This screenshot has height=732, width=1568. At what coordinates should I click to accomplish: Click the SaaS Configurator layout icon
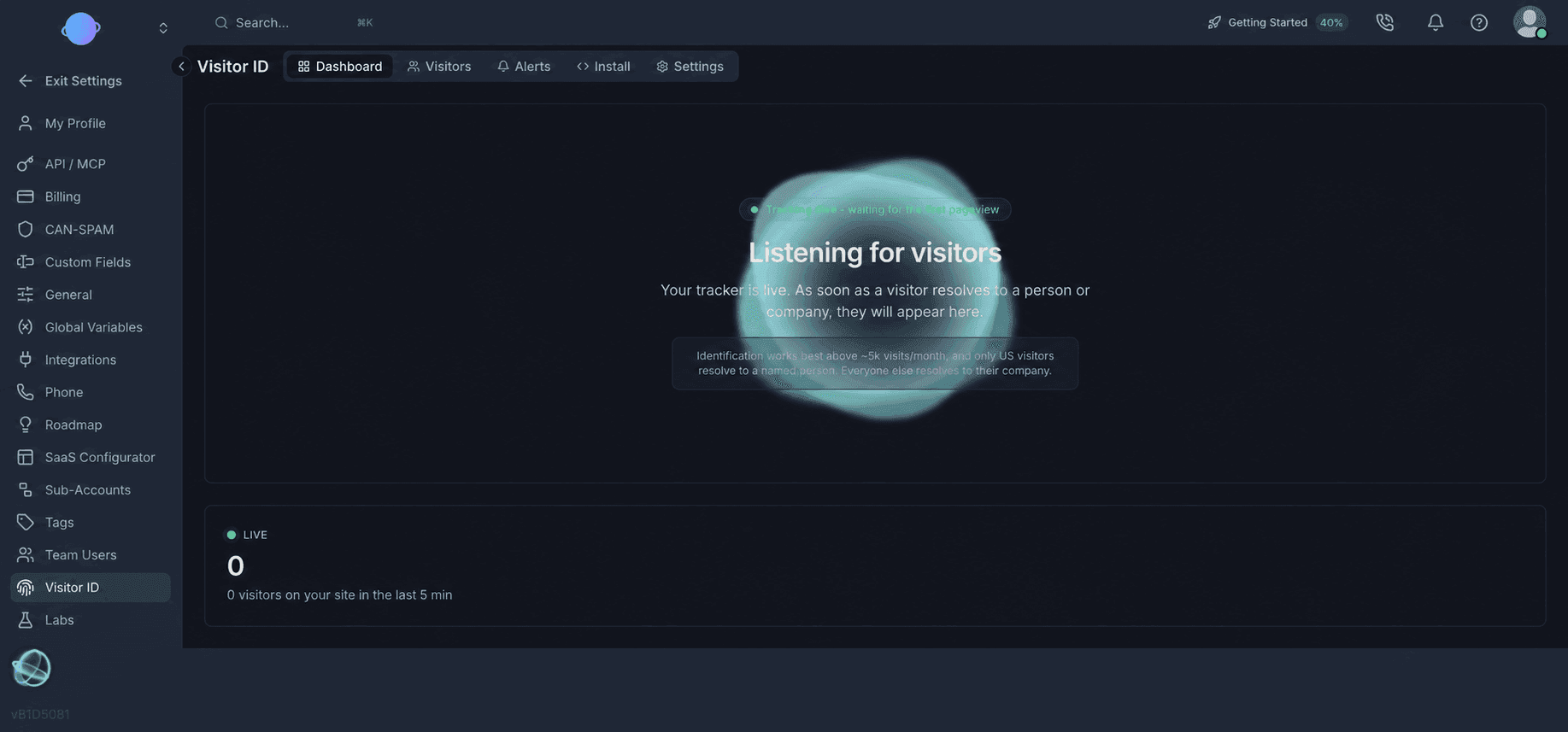pos(26,458)
